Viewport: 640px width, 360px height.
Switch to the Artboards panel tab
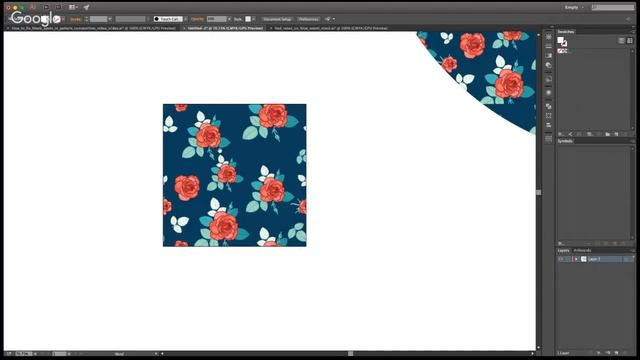pos(582,250)
